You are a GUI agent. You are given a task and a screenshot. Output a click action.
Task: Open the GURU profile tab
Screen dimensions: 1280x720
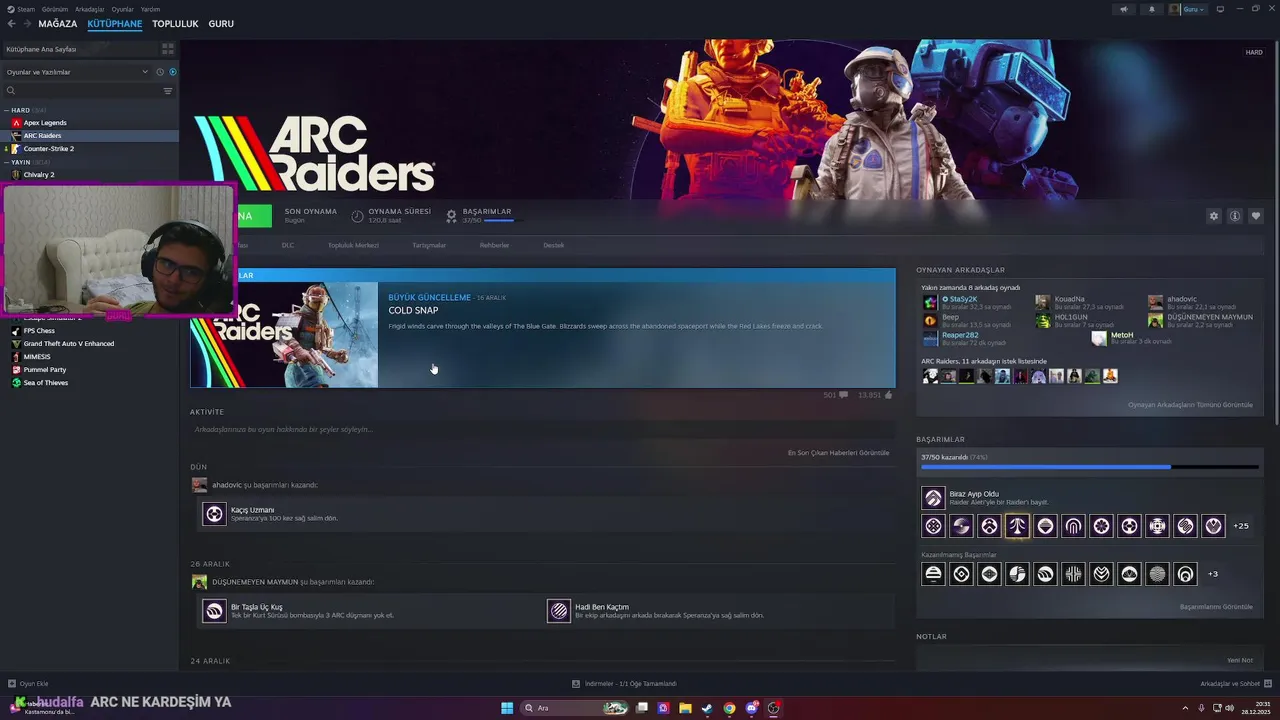(x=221, y=24)
